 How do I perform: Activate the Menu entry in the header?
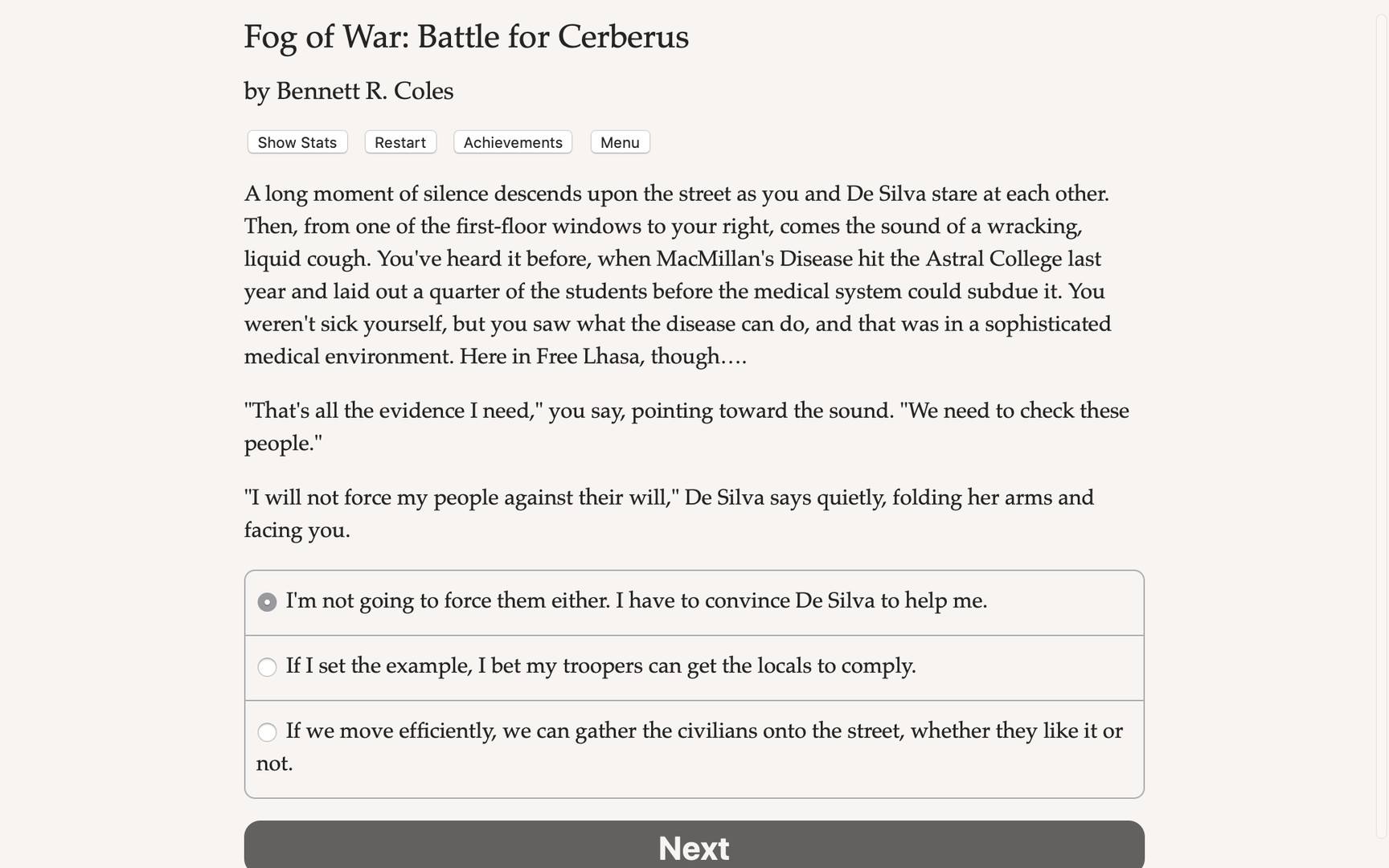tap(619, 142)
